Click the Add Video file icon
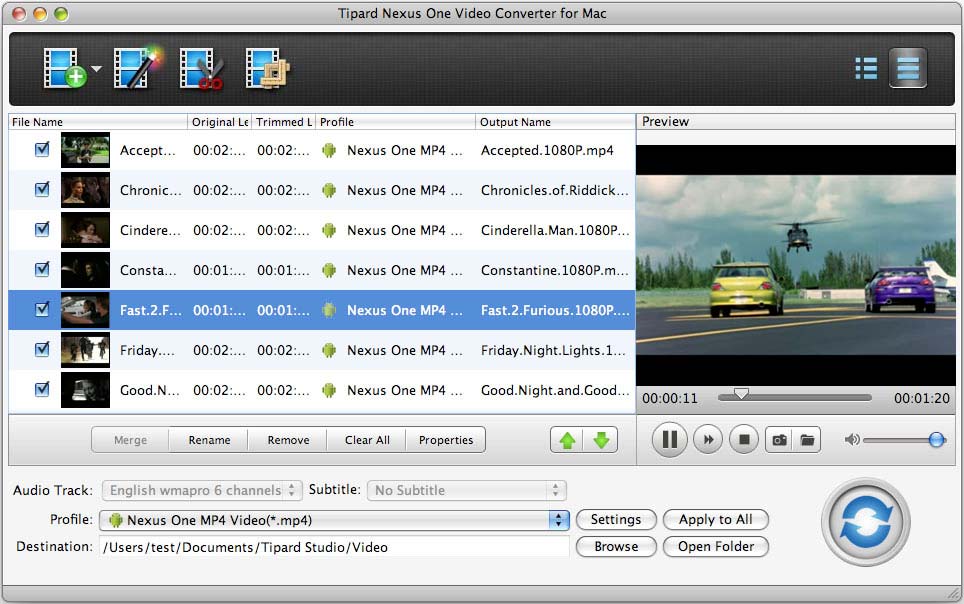964x604 pixels. 64,68
